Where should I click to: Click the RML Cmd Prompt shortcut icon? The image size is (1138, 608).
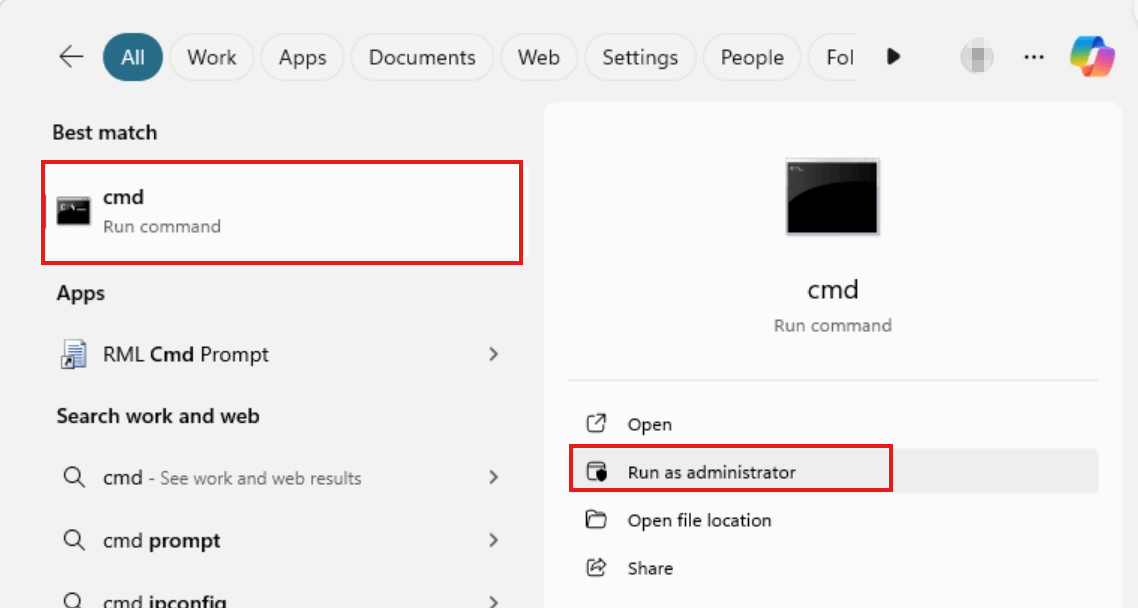pyautogui.click(x=73, y=354)
